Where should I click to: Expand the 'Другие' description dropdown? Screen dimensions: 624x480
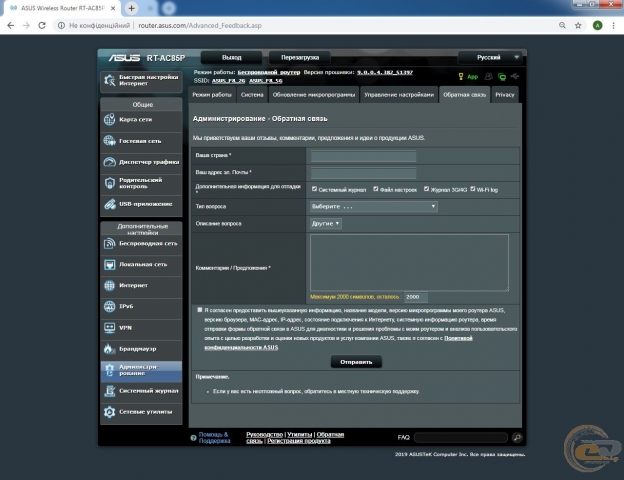click(326, 224)
